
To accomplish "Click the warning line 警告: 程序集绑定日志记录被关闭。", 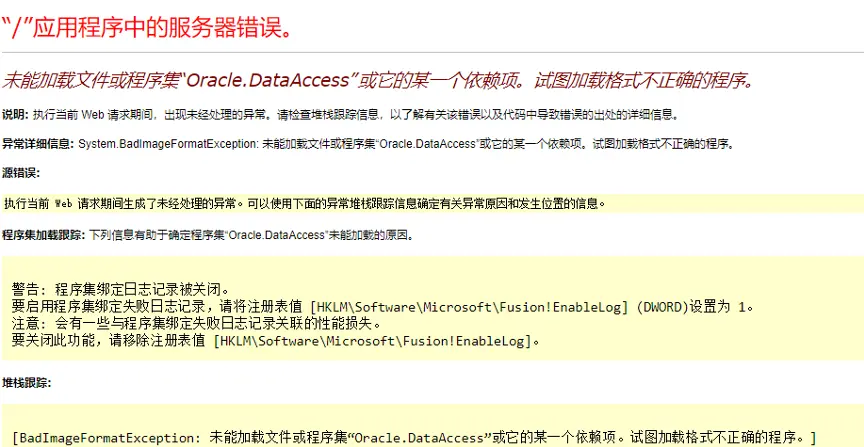I will 120,288.
